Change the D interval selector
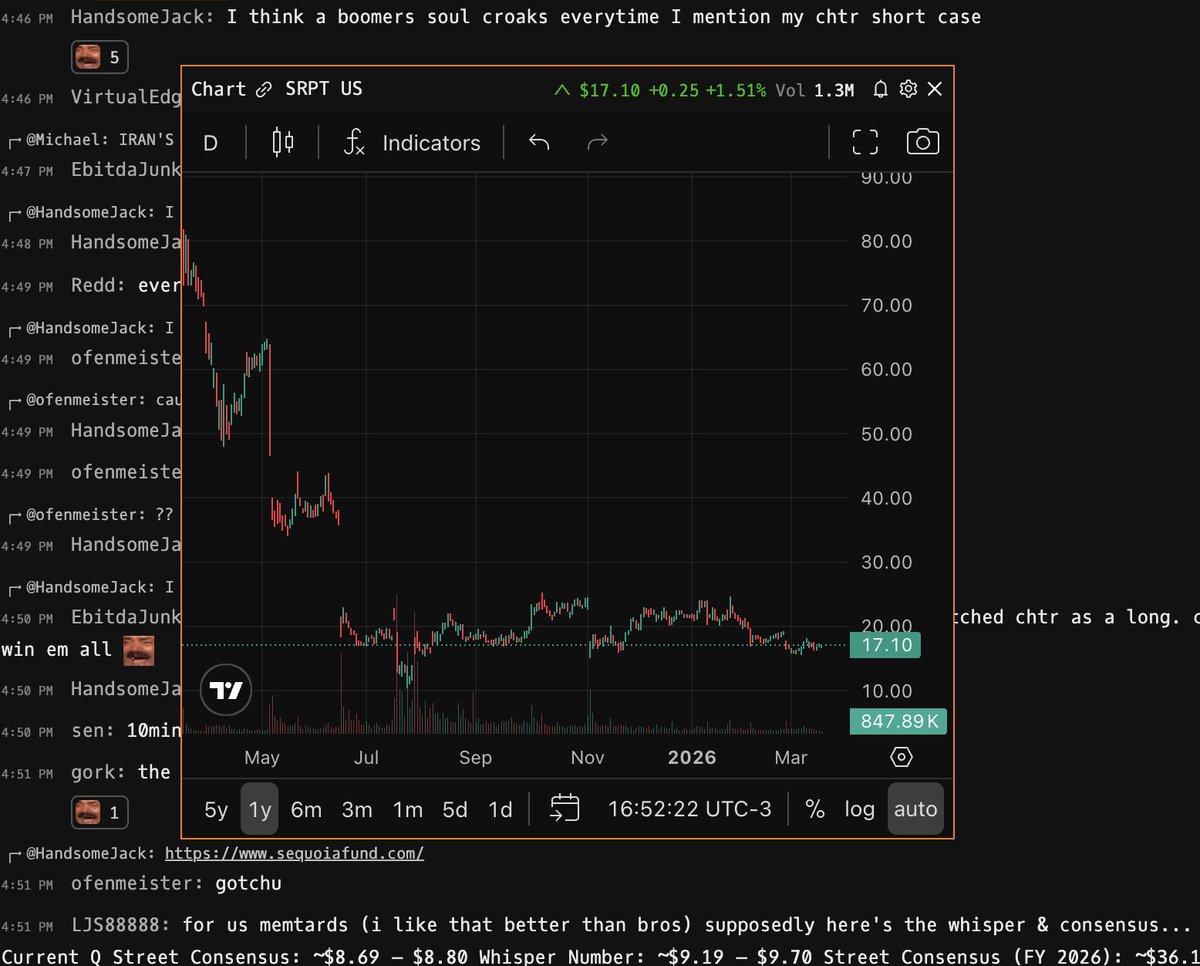This screenshot has width=1200, height=966. tap(211, 143)
